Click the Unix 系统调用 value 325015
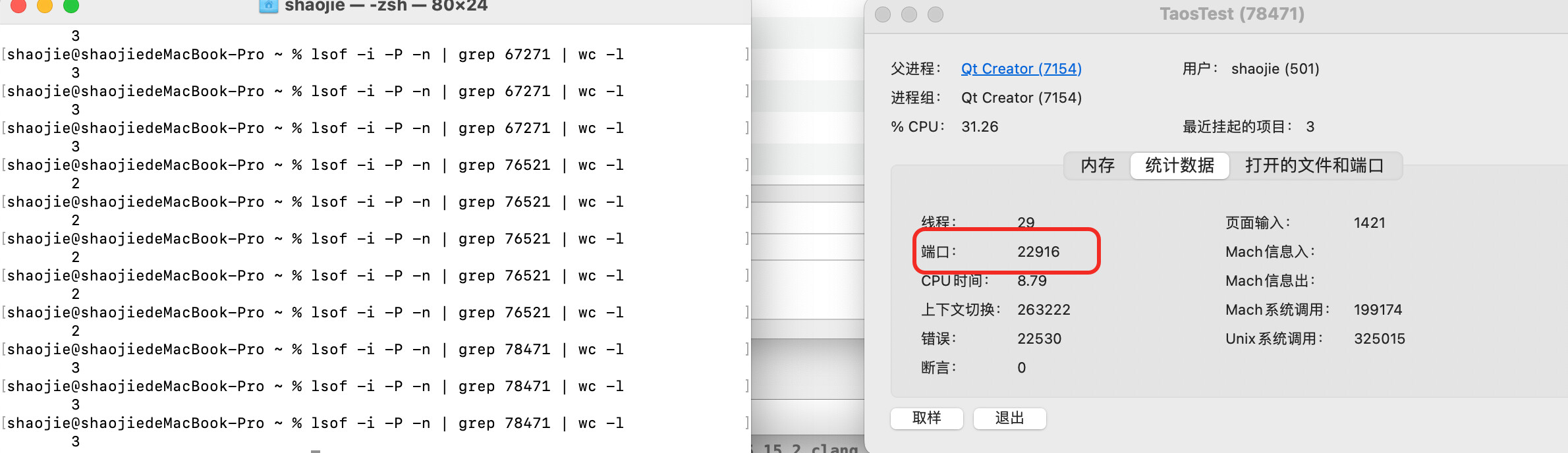 click(1379, 338)
